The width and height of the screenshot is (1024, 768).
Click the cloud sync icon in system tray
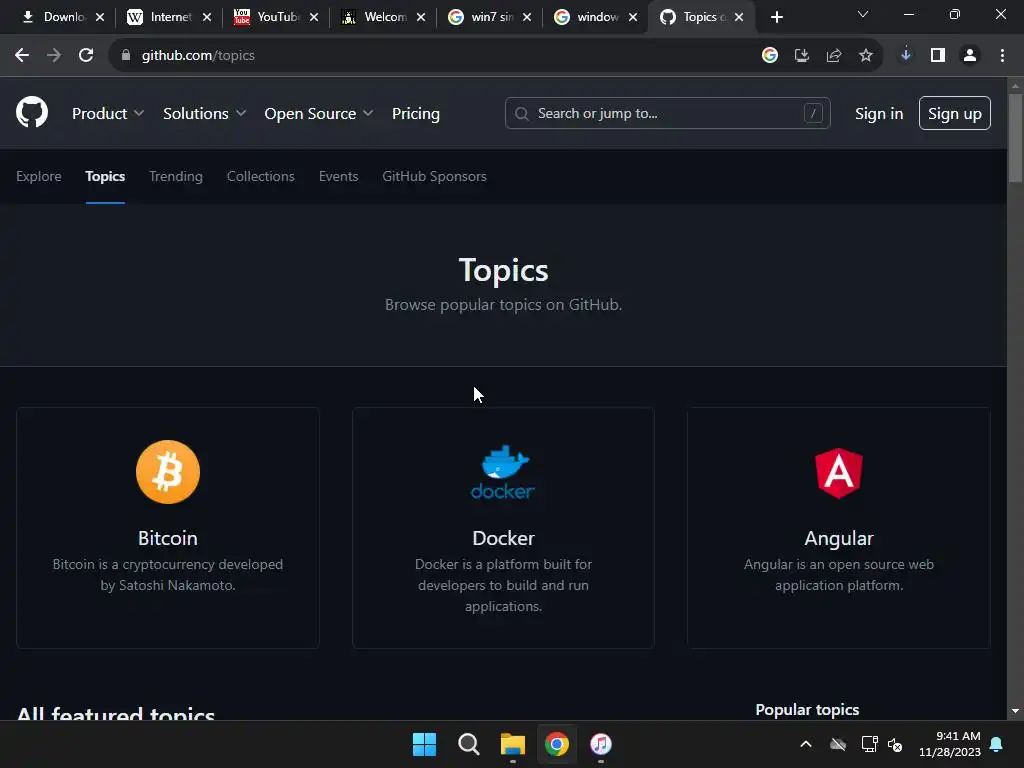(x=838, y=744)
